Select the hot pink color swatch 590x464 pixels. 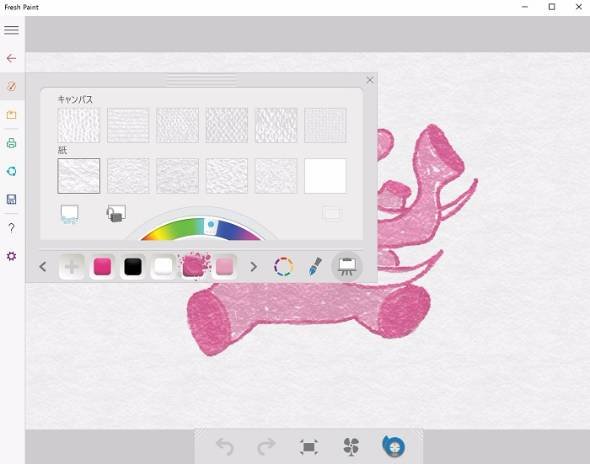coord(102,267)
